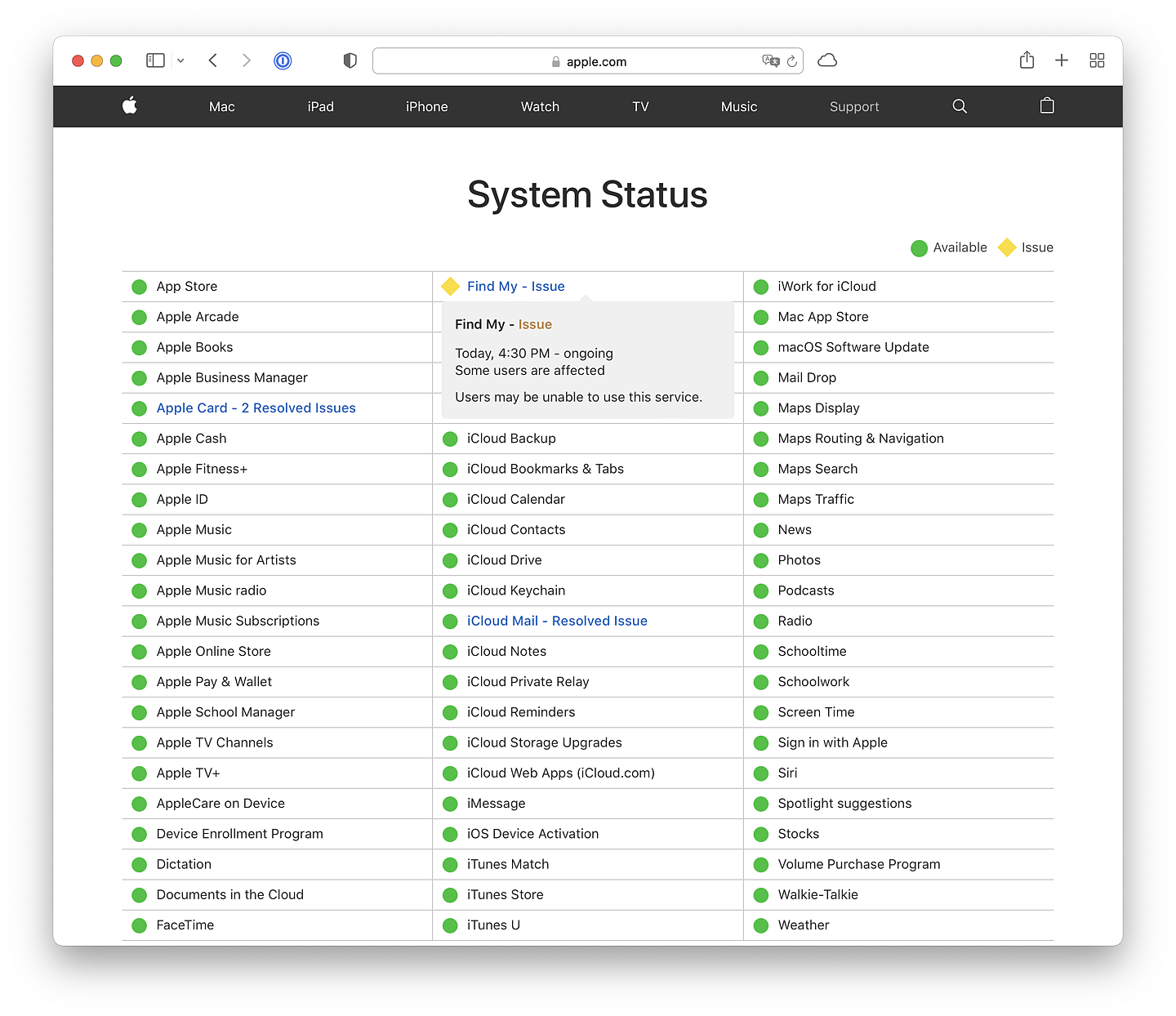Show the tab overview grid icon
The width and height of the screenshot is (1176, 1016).
tap(1097, 60)
